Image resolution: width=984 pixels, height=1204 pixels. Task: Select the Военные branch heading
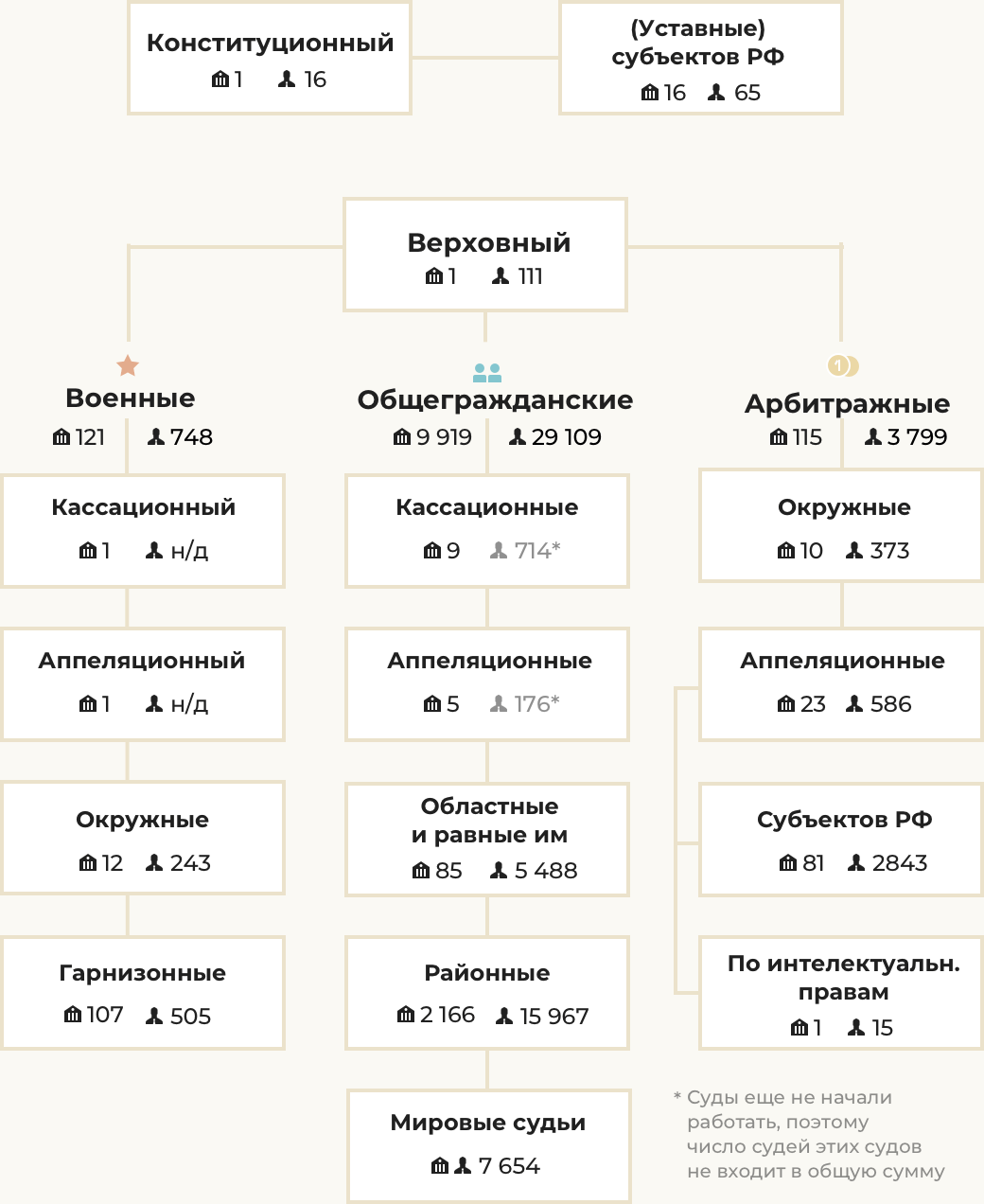(x=130, y=398)
